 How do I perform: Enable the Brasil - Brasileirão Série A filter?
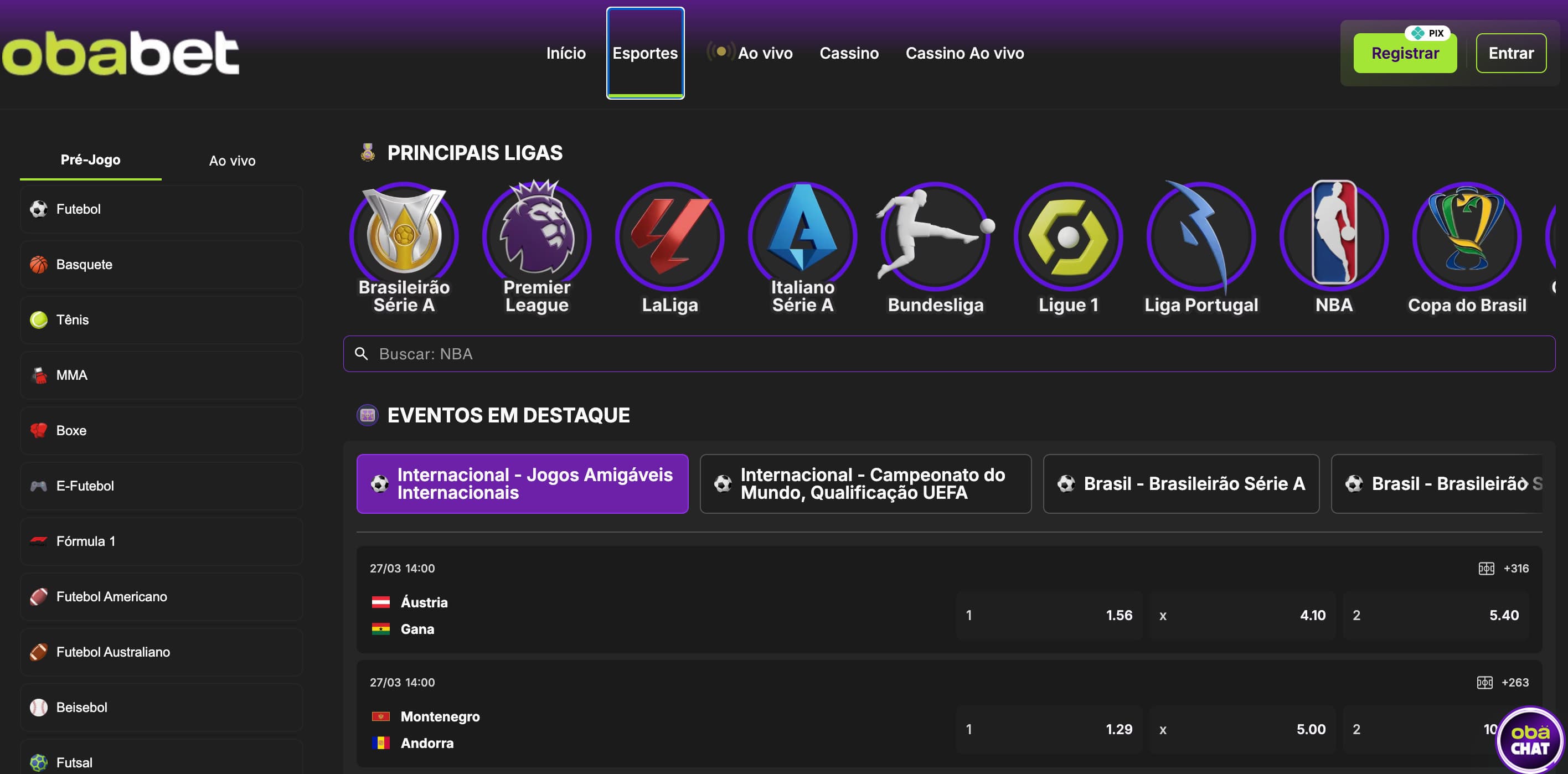tap(1180, 484)
